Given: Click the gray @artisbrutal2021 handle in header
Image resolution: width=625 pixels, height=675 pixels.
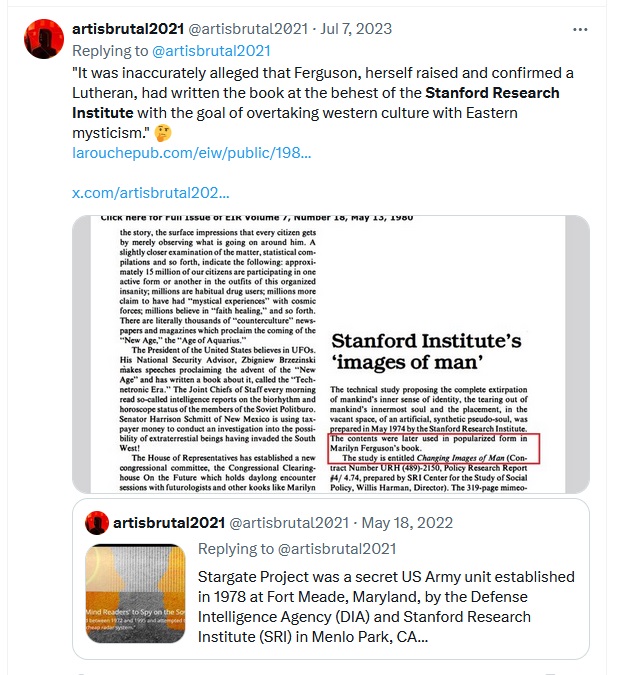Looking at the screenshot, I should coord(248,29).
